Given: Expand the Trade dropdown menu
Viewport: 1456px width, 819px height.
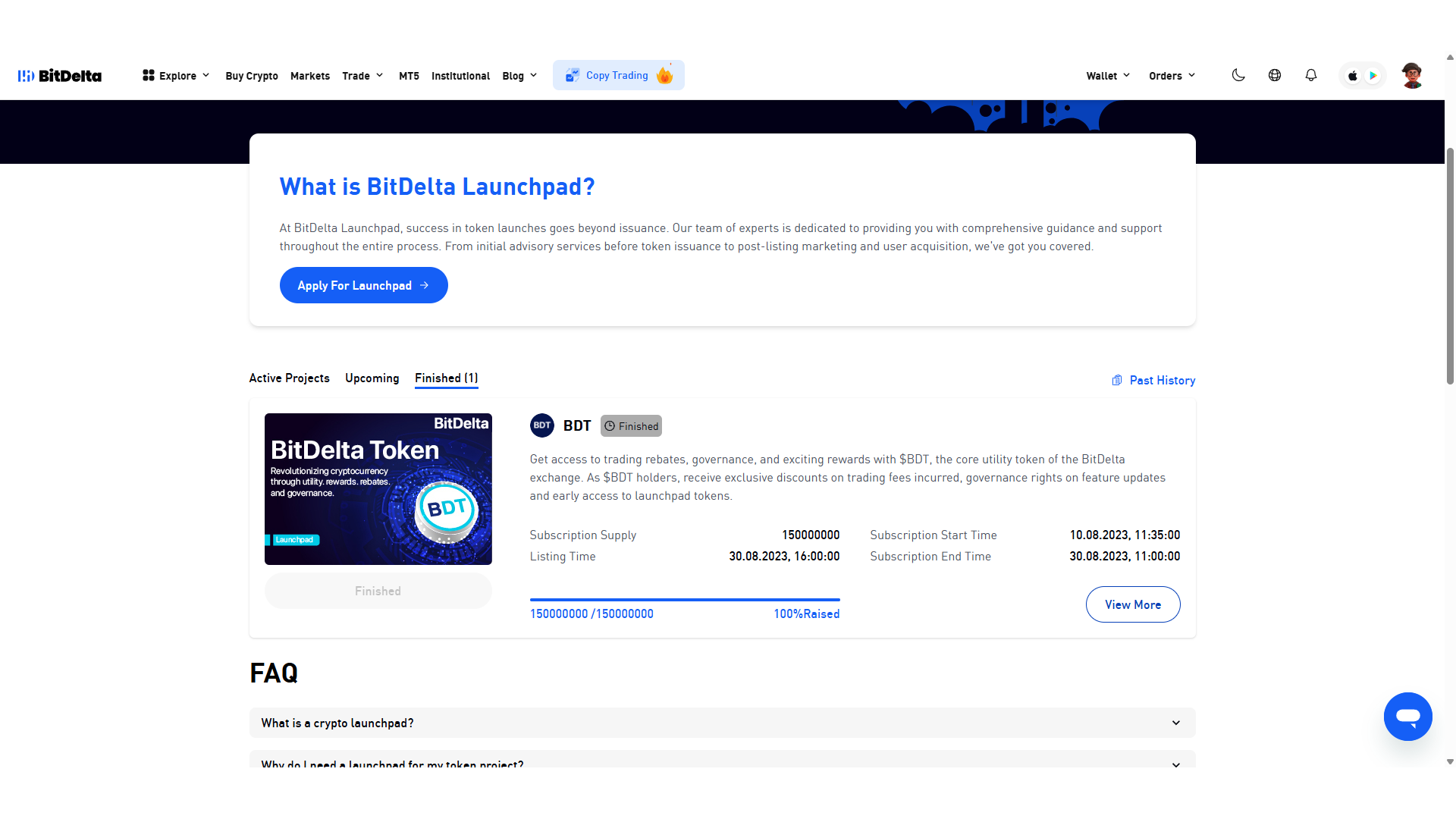Looking at the screenshot, I should point(362,76).
